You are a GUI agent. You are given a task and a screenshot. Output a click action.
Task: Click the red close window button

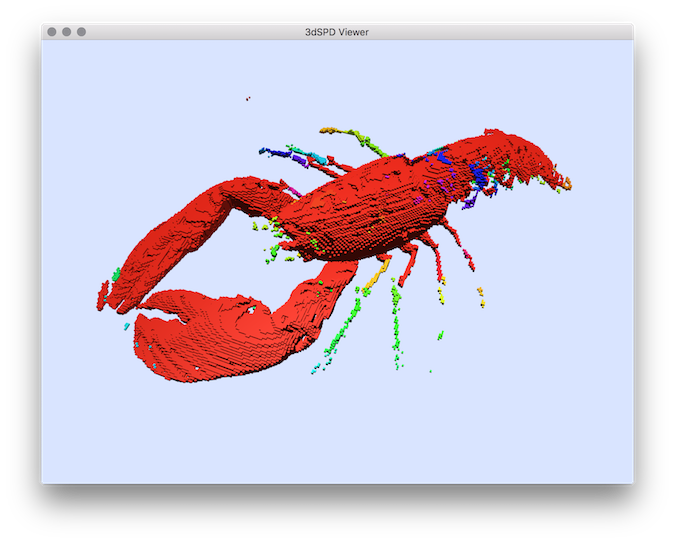[52, 32]
